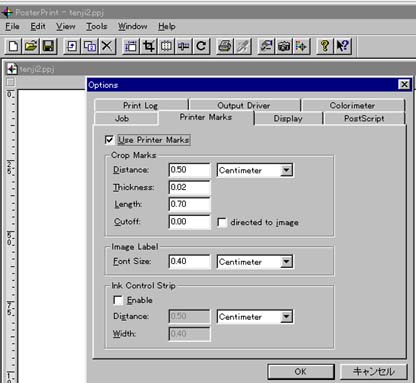Click the キャンセル cancel button
Viewport: 416px width, 383px height.
374,372
